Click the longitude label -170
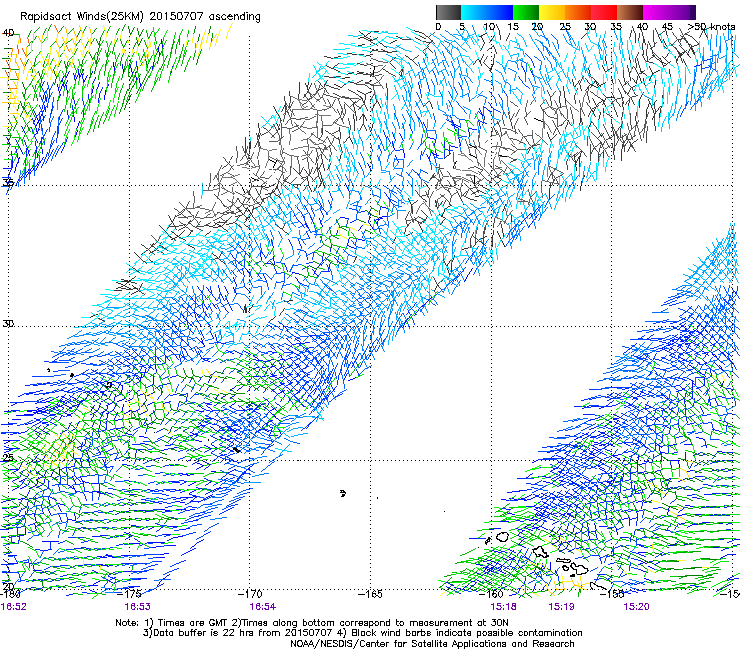Image resolution: width=740 pixels, height=650 pixels. click(250, 594)
